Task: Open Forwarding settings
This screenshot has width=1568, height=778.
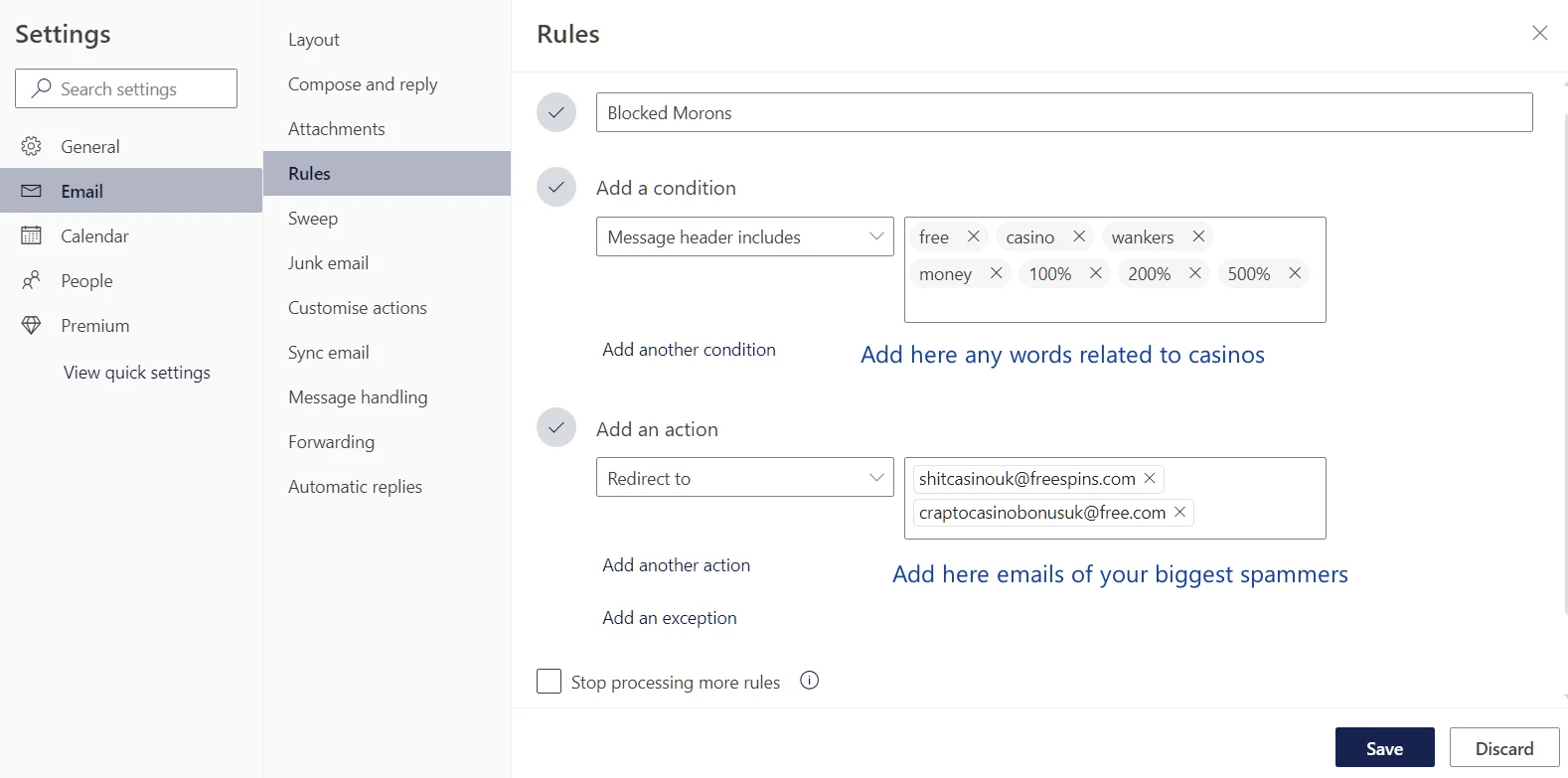Action: point(388,442)
